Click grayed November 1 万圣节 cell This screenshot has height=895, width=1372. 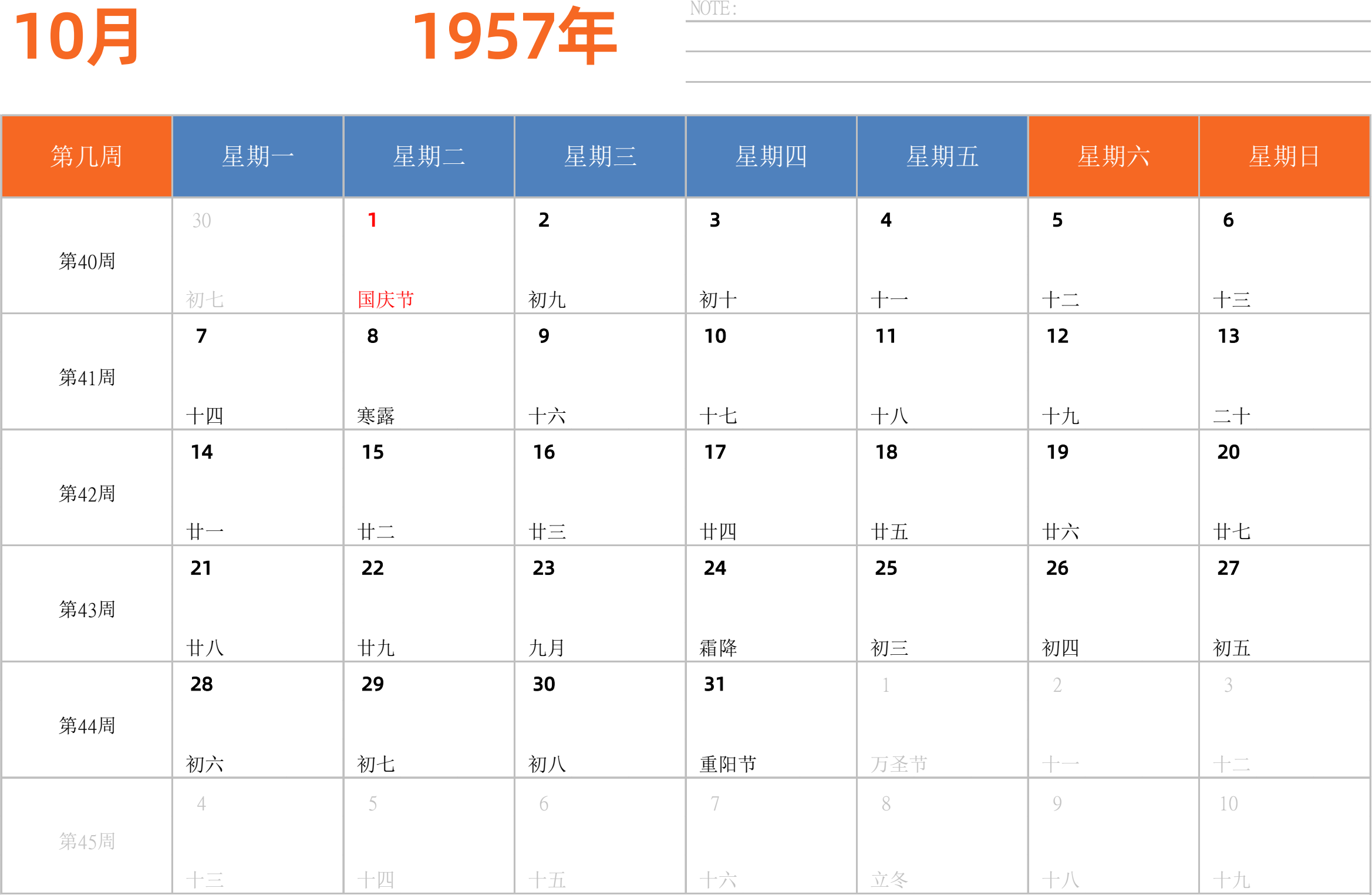942,721
